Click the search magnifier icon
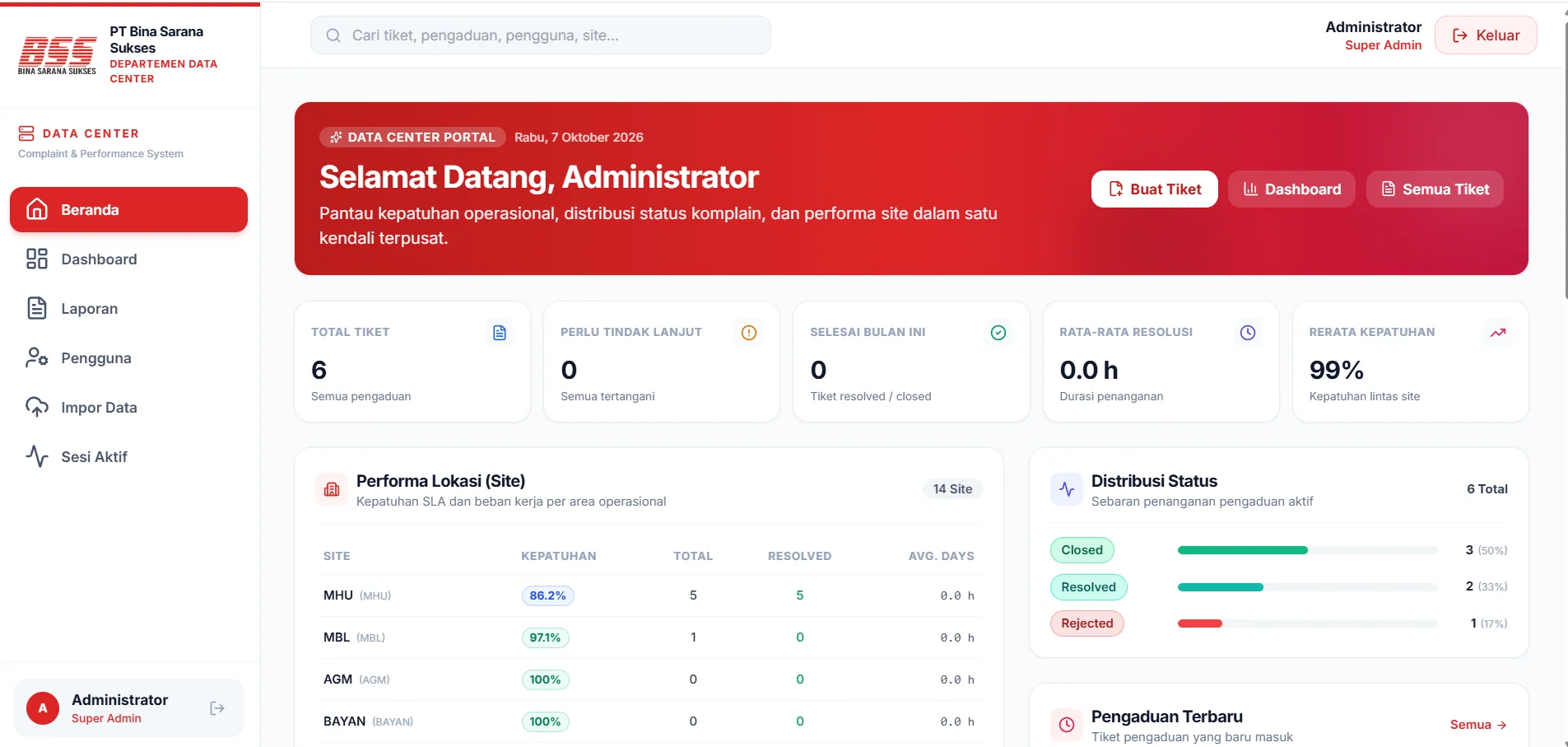This screenshot has height=747, width=1568. 333,35
